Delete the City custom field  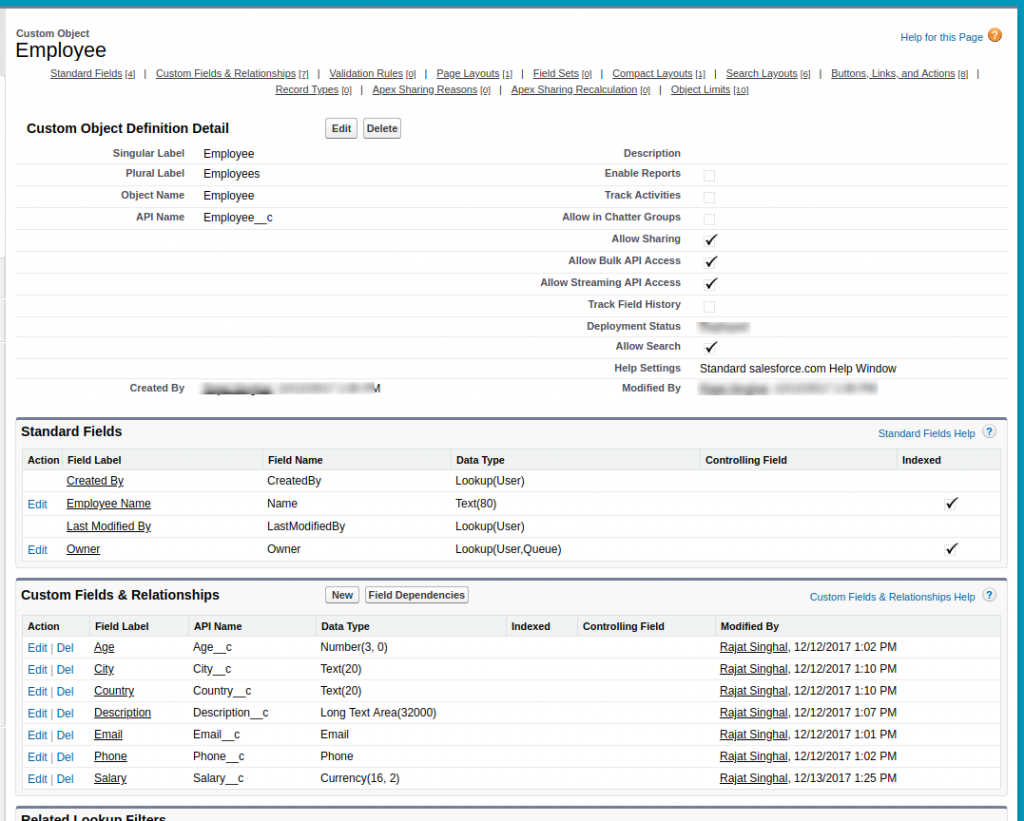coord(65,670)
